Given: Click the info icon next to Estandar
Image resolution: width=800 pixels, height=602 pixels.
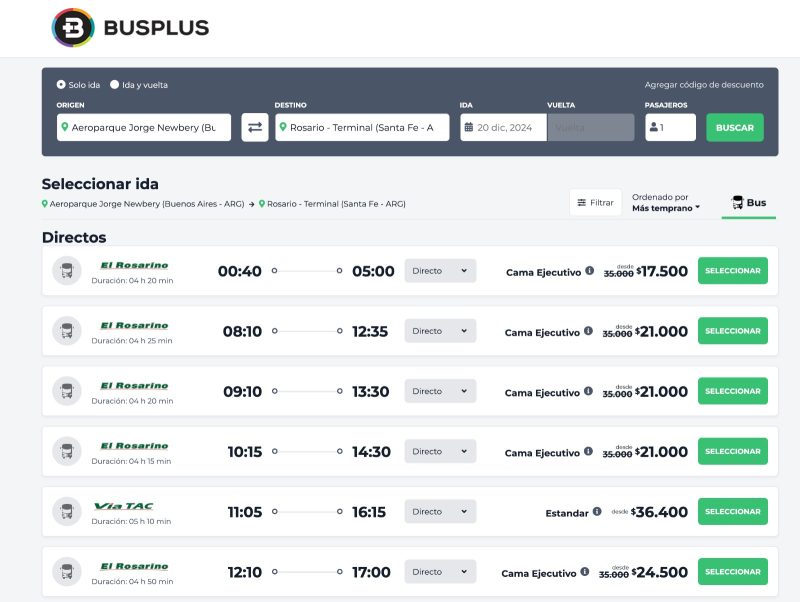Looking at the screenshot, I should click(x=597, y=512).
